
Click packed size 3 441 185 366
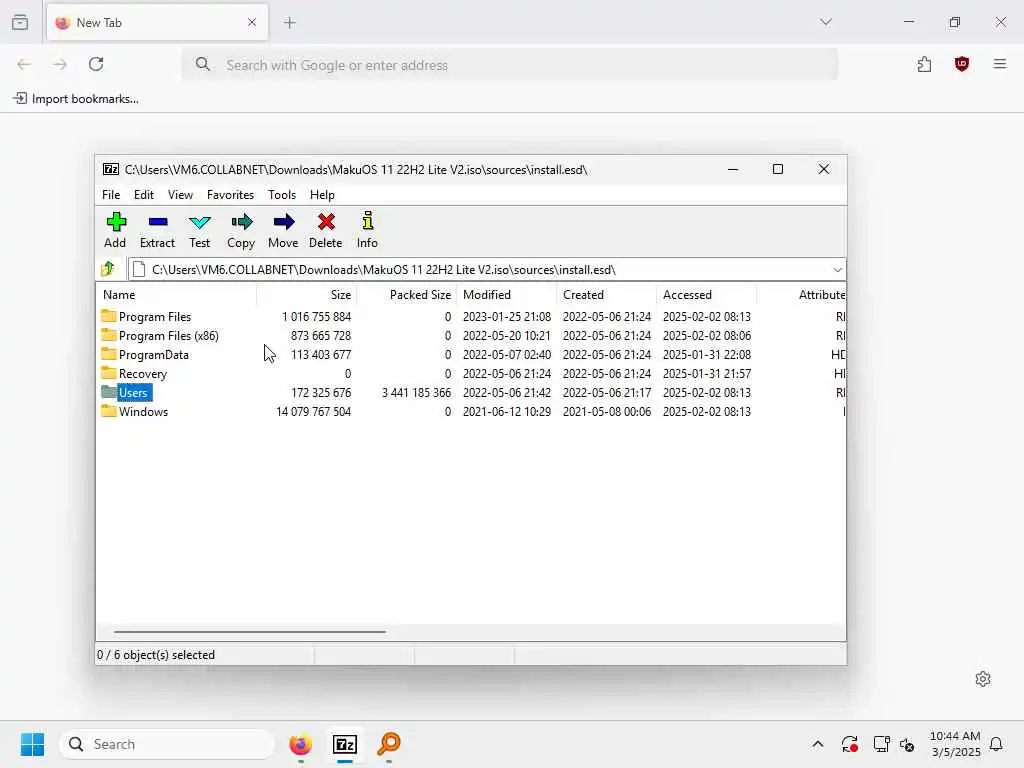tap(416, 392)
